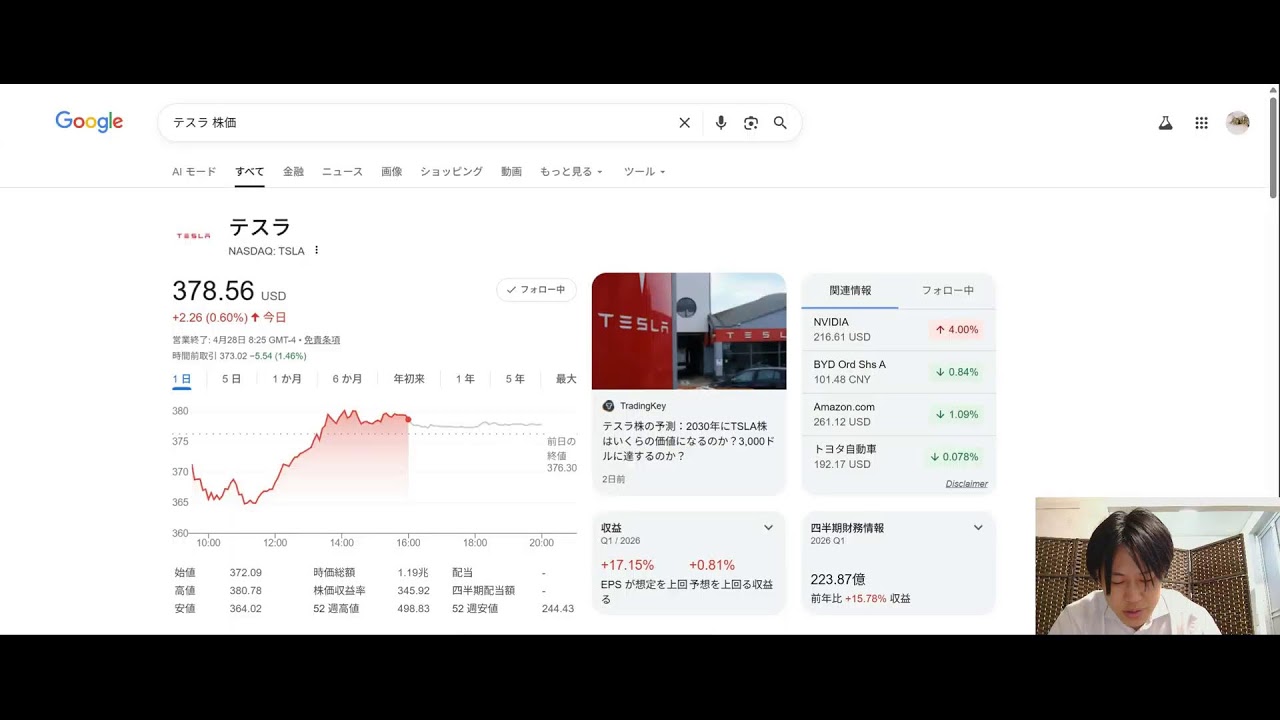Click the Tesla news article thumbnail
Image resolution: width=1280 pixels, height=720 pixels.
(x=689, y=331)
